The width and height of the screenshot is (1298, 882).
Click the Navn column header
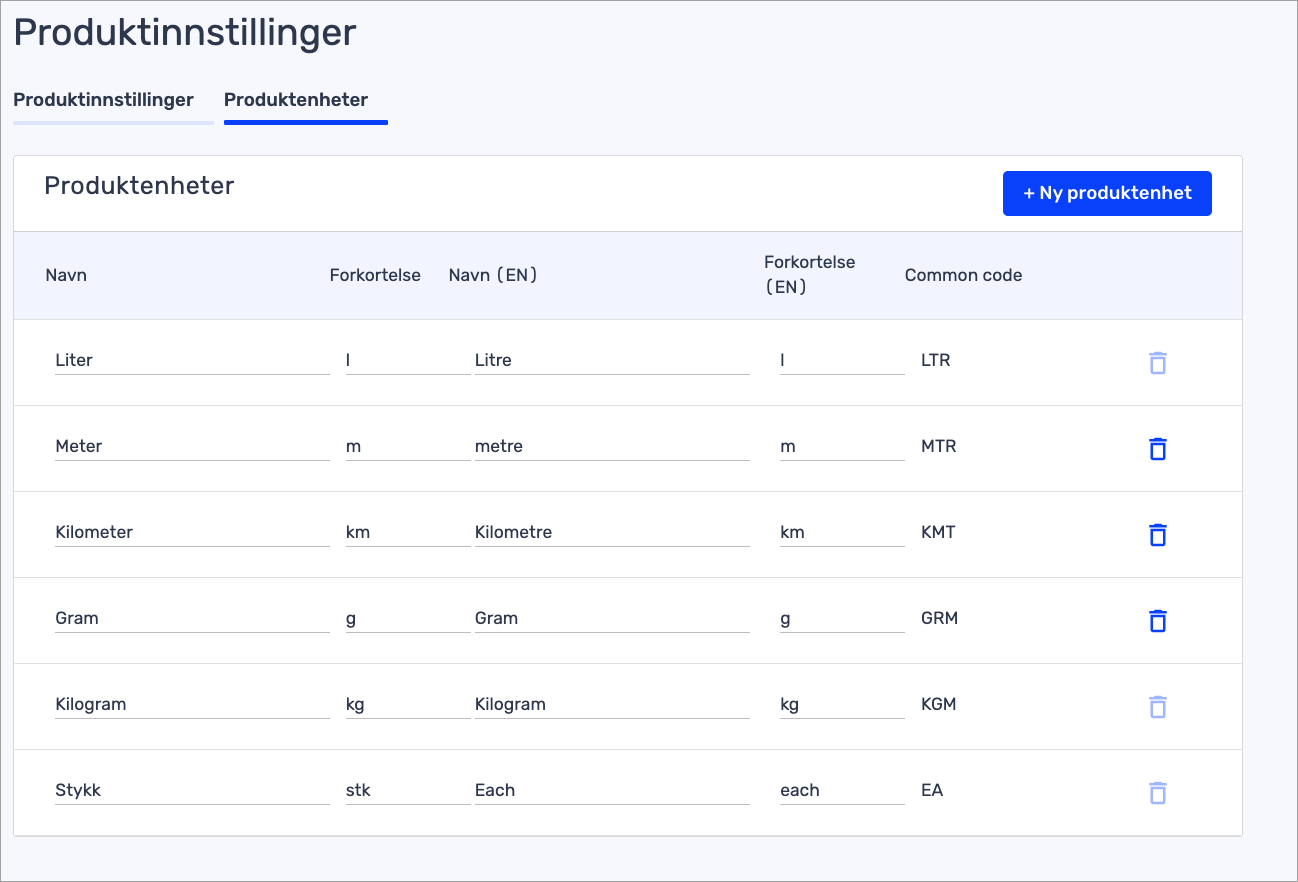(66, 275)
